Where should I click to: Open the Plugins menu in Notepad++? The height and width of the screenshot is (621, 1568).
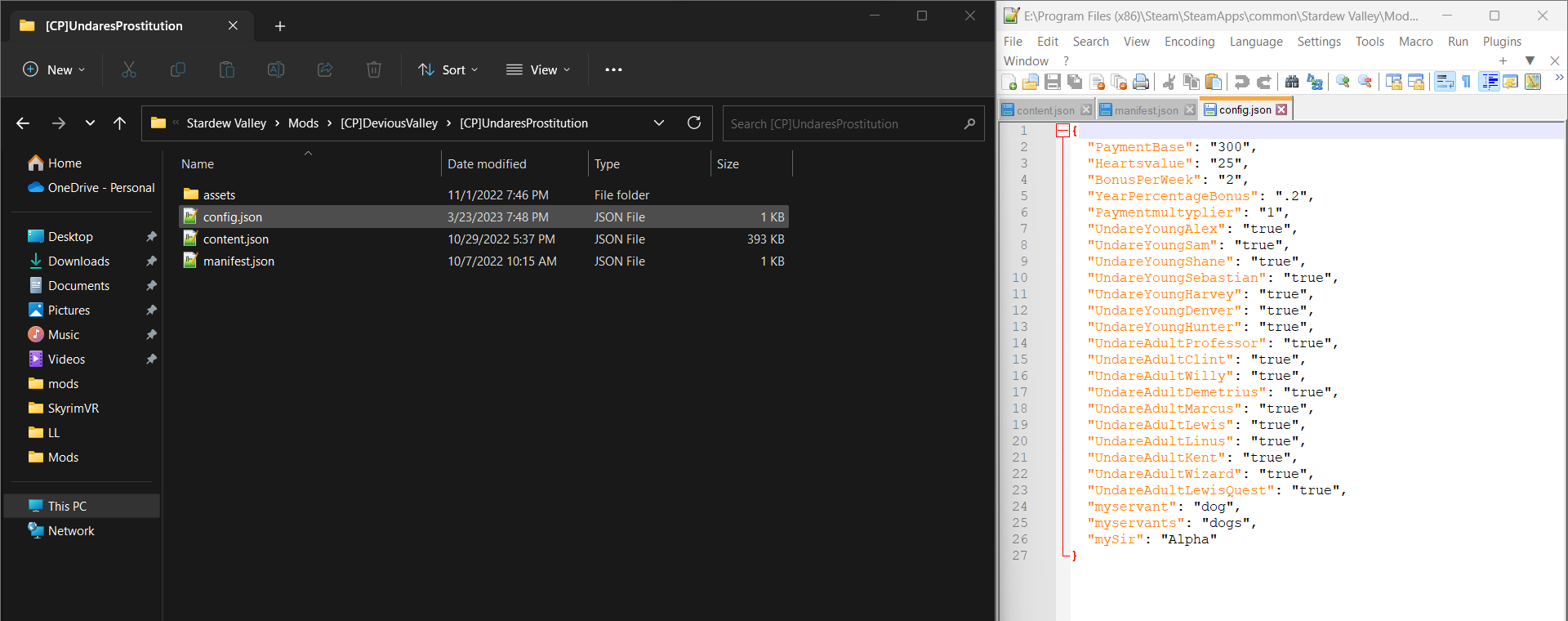pyautogui.click(x=1502, y=42)
